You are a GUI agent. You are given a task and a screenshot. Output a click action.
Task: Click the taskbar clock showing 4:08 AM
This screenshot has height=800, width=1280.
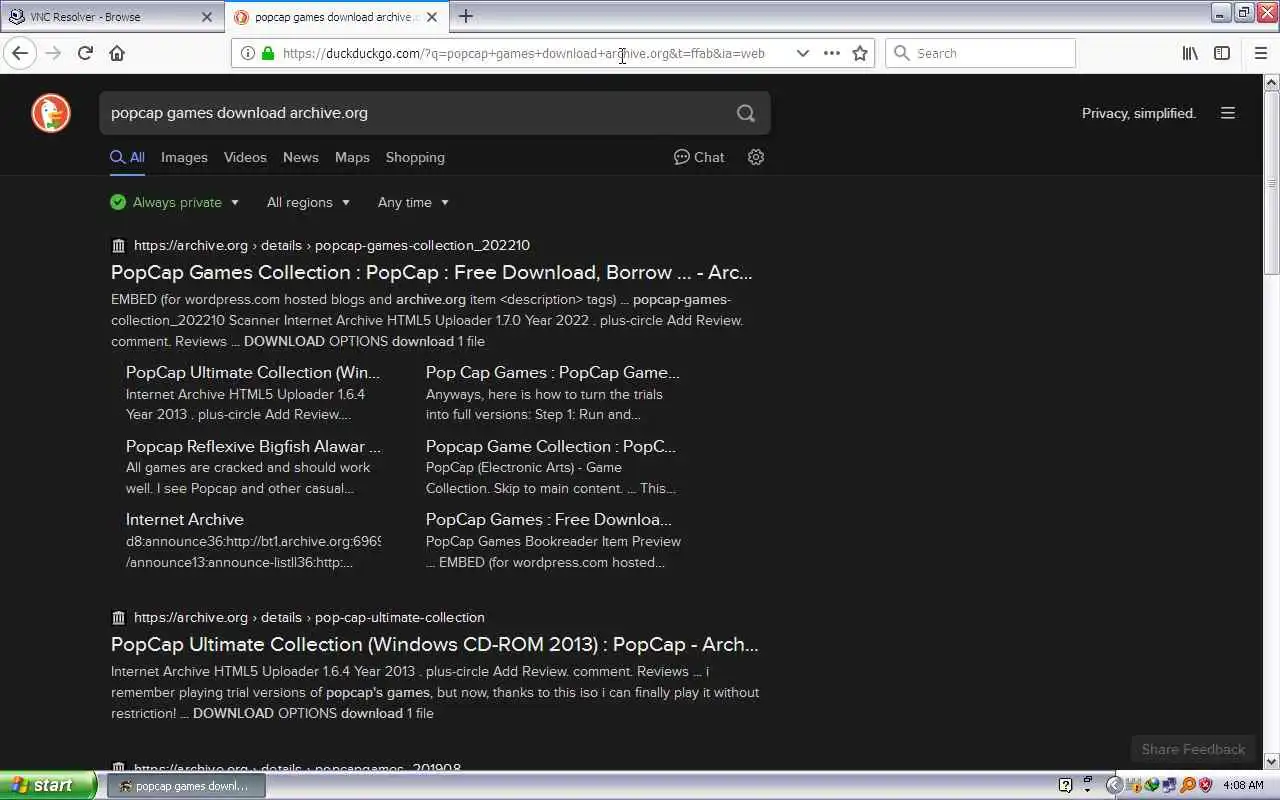point(1243,785)
